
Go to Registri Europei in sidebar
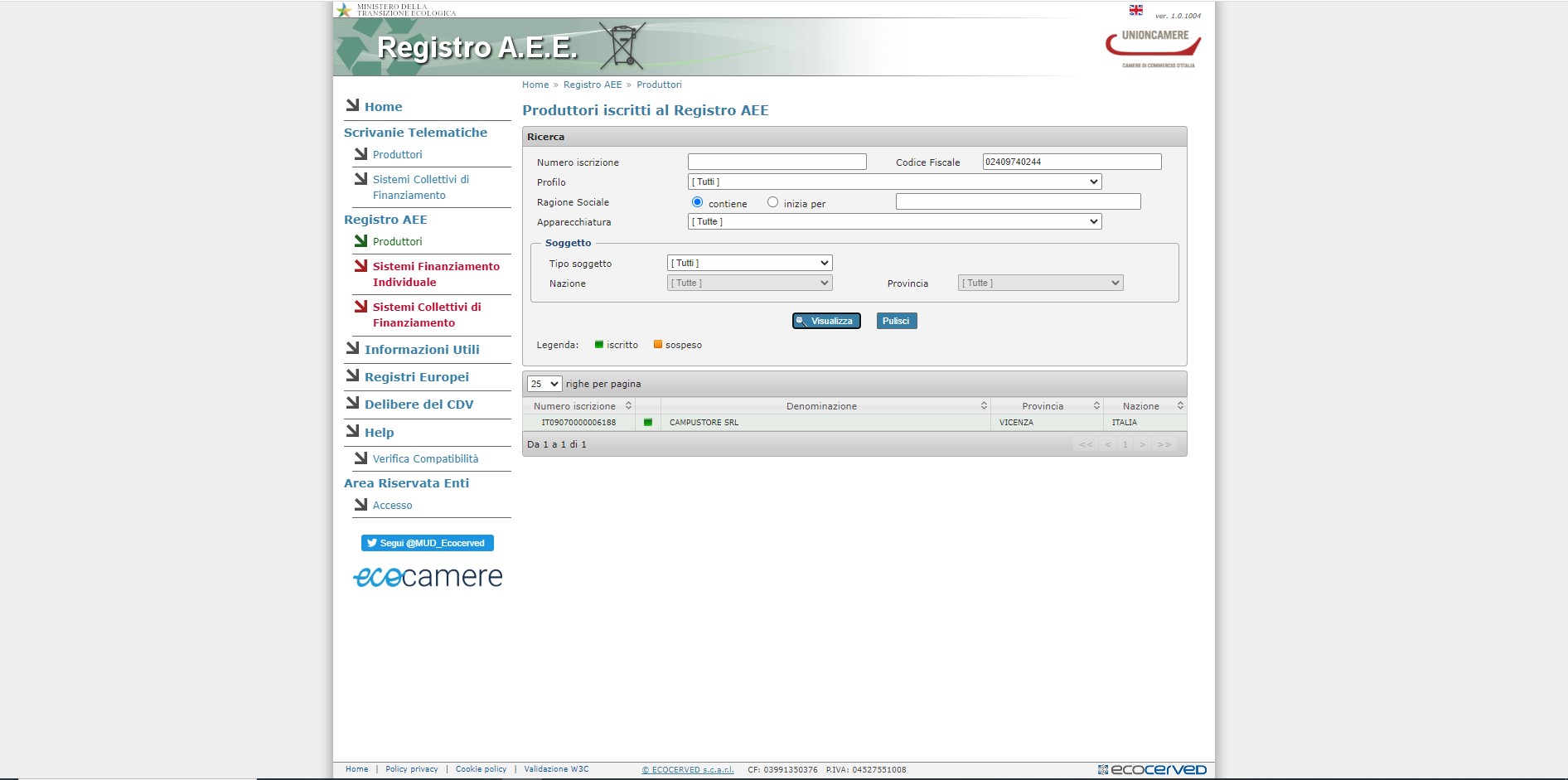click(416, 377)
